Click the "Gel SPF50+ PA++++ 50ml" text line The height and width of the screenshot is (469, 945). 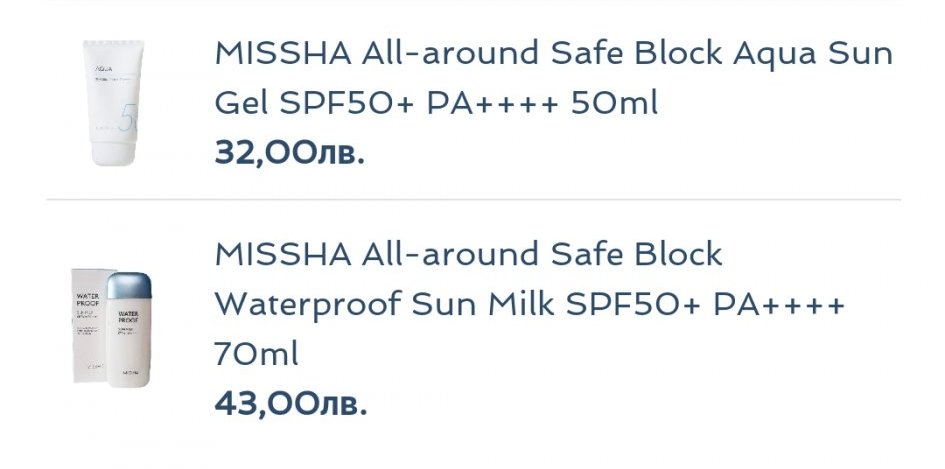437,102
